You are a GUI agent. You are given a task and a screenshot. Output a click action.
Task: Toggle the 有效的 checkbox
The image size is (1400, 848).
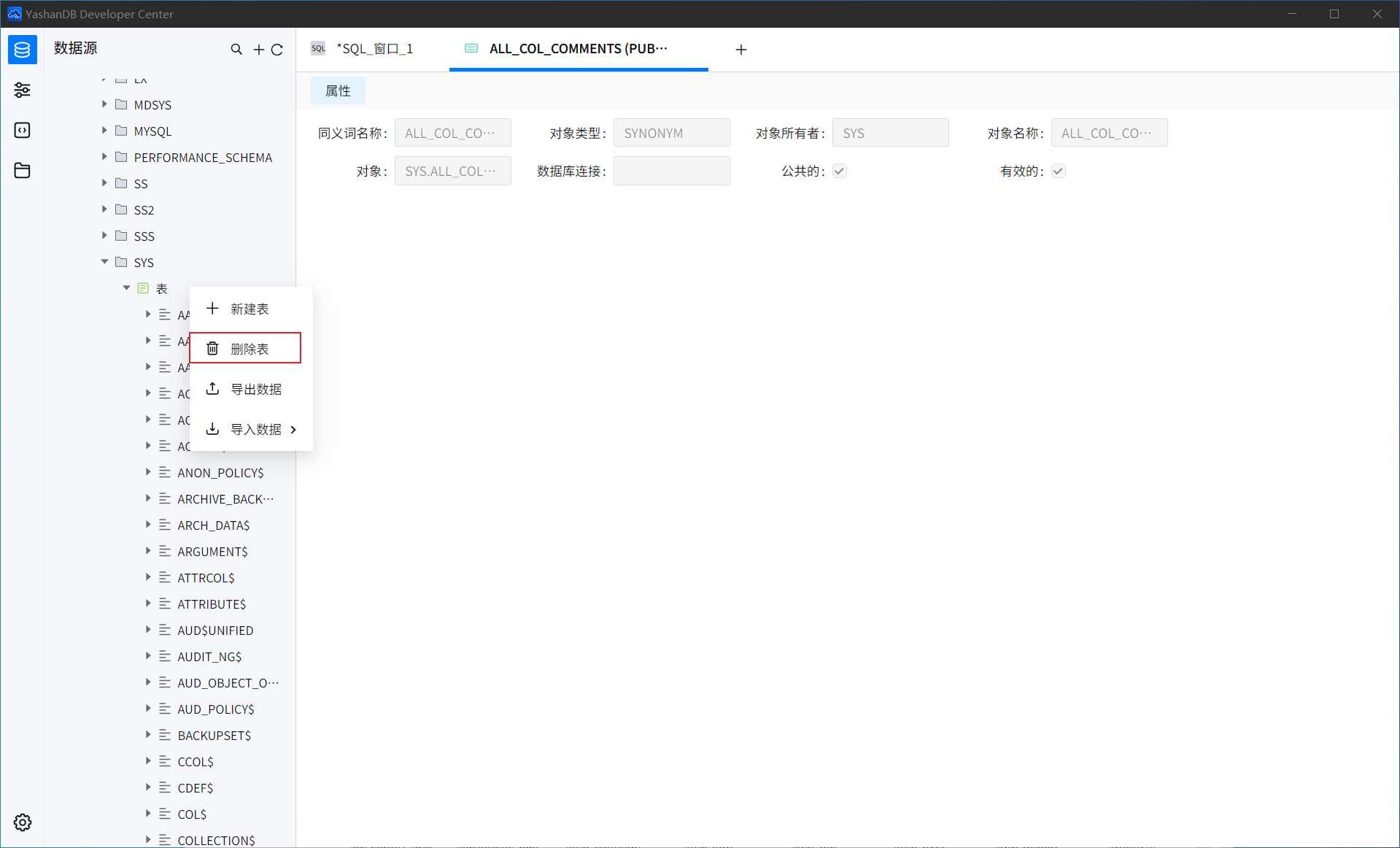coord(1059,171)
